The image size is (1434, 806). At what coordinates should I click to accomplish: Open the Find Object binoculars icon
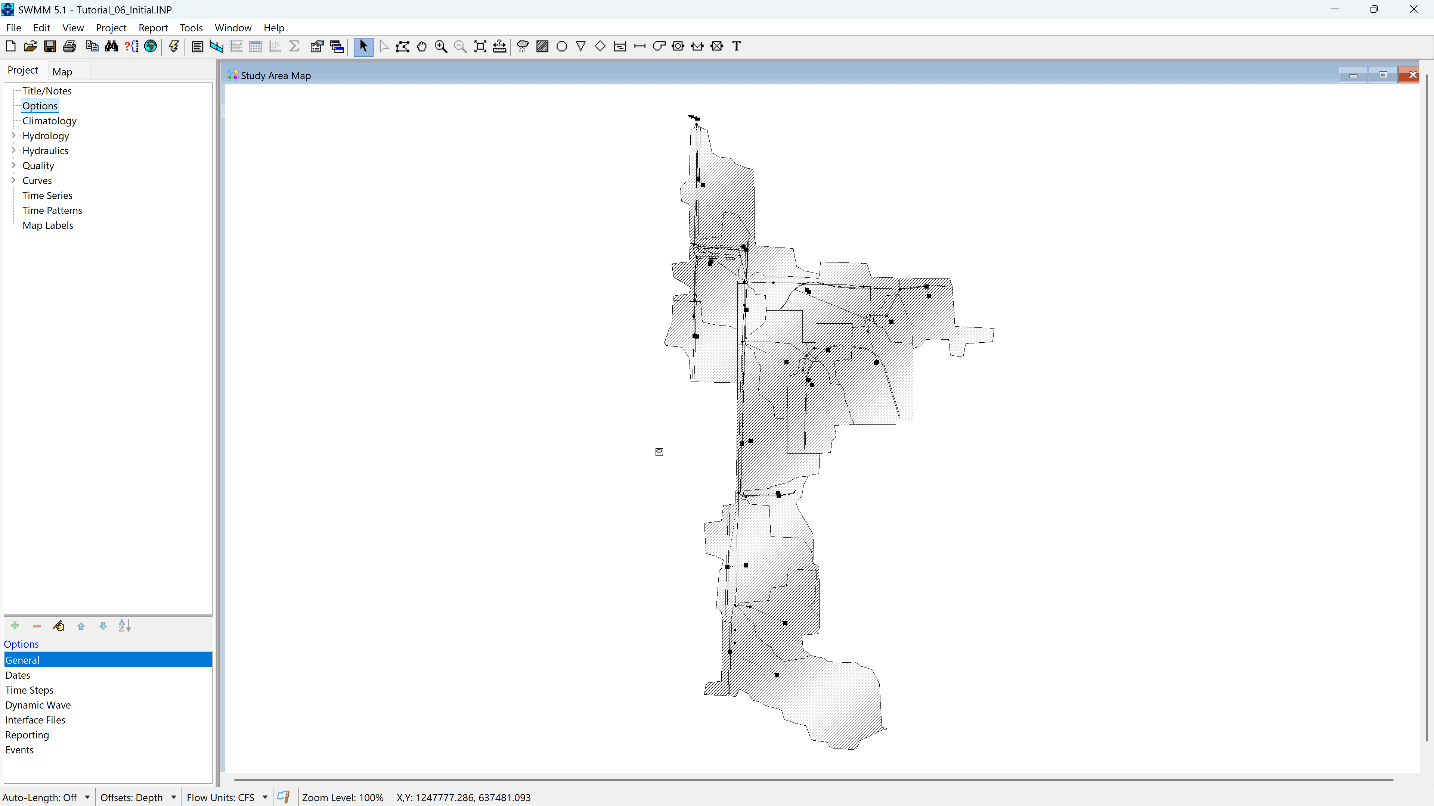110,46
